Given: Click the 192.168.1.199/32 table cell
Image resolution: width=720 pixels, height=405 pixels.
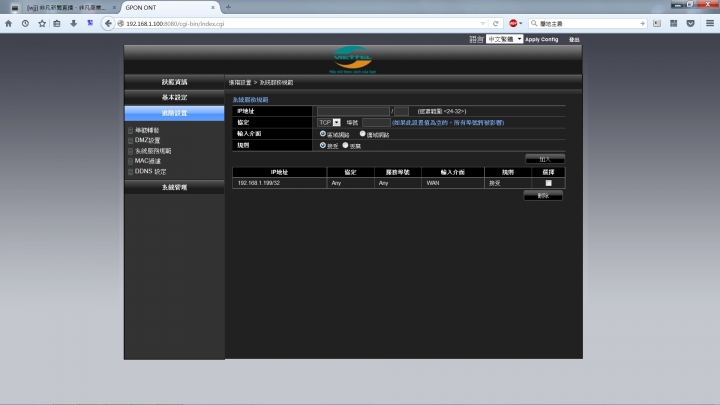Looking at the screenshot, I should pos(279,183).
